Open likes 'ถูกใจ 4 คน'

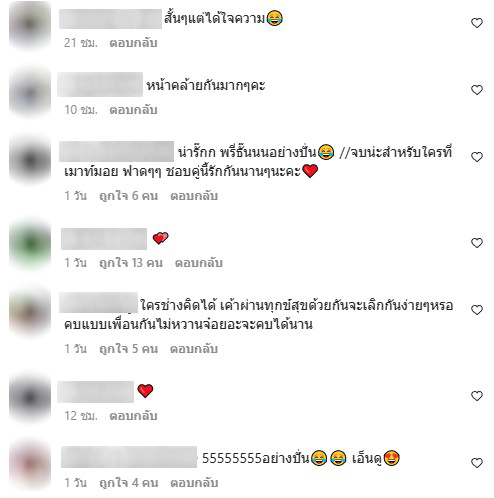(x=129, y=483)
